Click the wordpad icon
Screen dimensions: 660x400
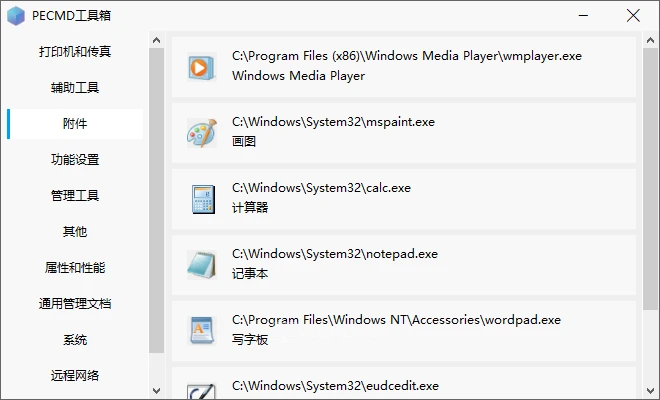(x=202, y=331)
